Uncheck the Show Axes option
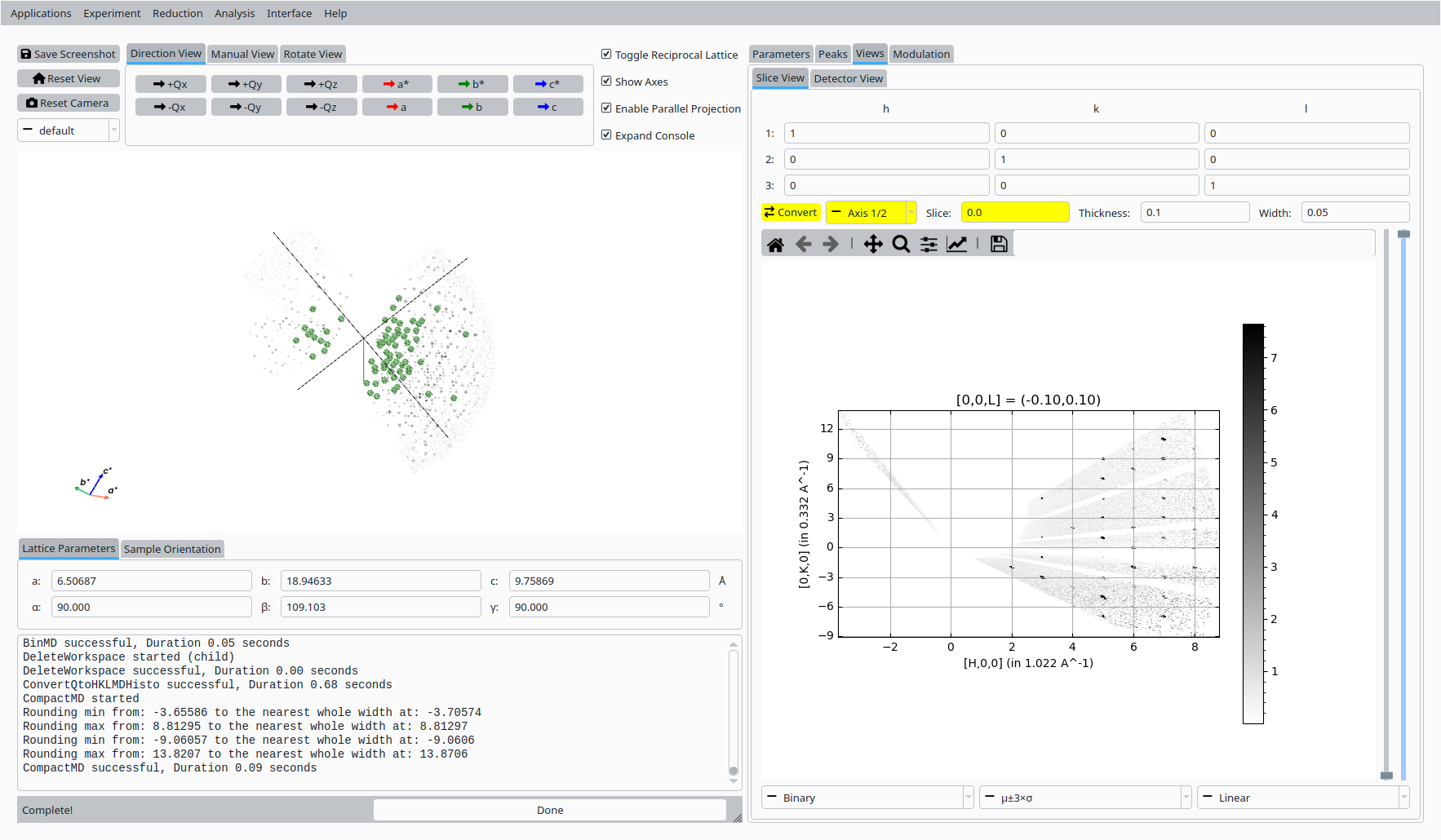 click(x=606, y=82)
